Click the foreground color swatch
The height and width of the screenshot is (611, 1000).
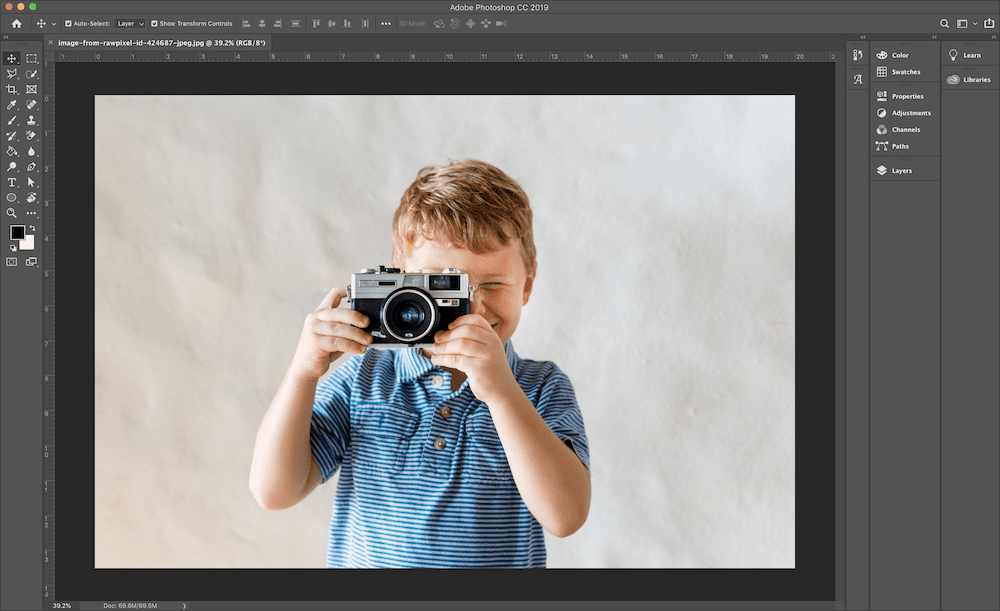(17, 231)
